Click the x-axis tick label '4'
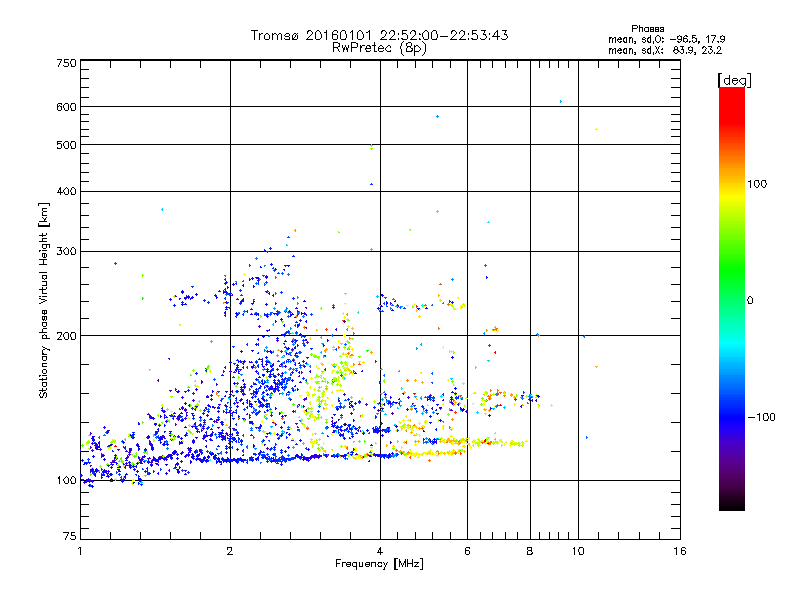The image size is (800, 600). pos(380,551)
